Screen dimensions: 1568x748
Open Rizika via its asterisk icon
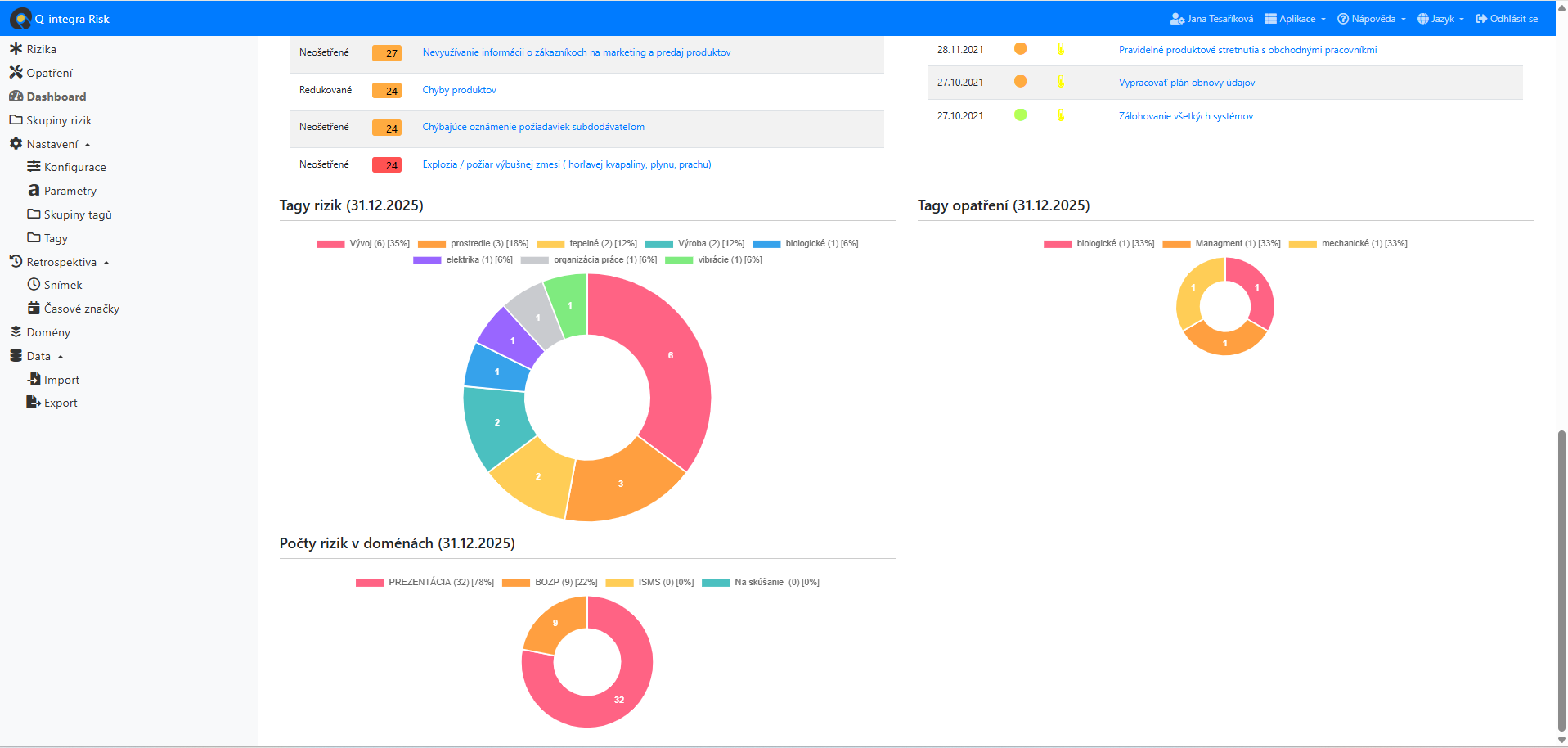[16, 49]
